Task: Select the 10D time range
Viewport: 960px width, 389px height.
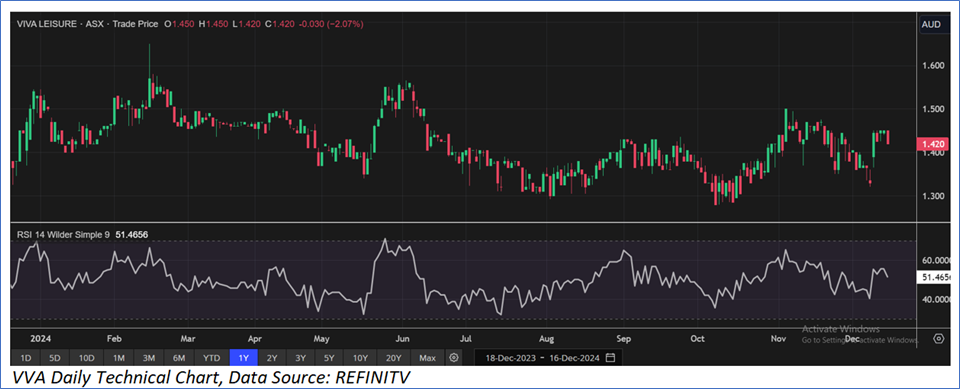Action: click(x=86, y=357)
